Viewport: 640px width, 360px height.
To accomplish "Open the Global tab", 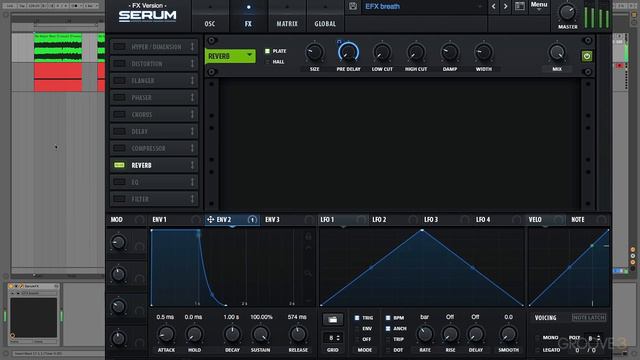I will (x=325, y=24).
